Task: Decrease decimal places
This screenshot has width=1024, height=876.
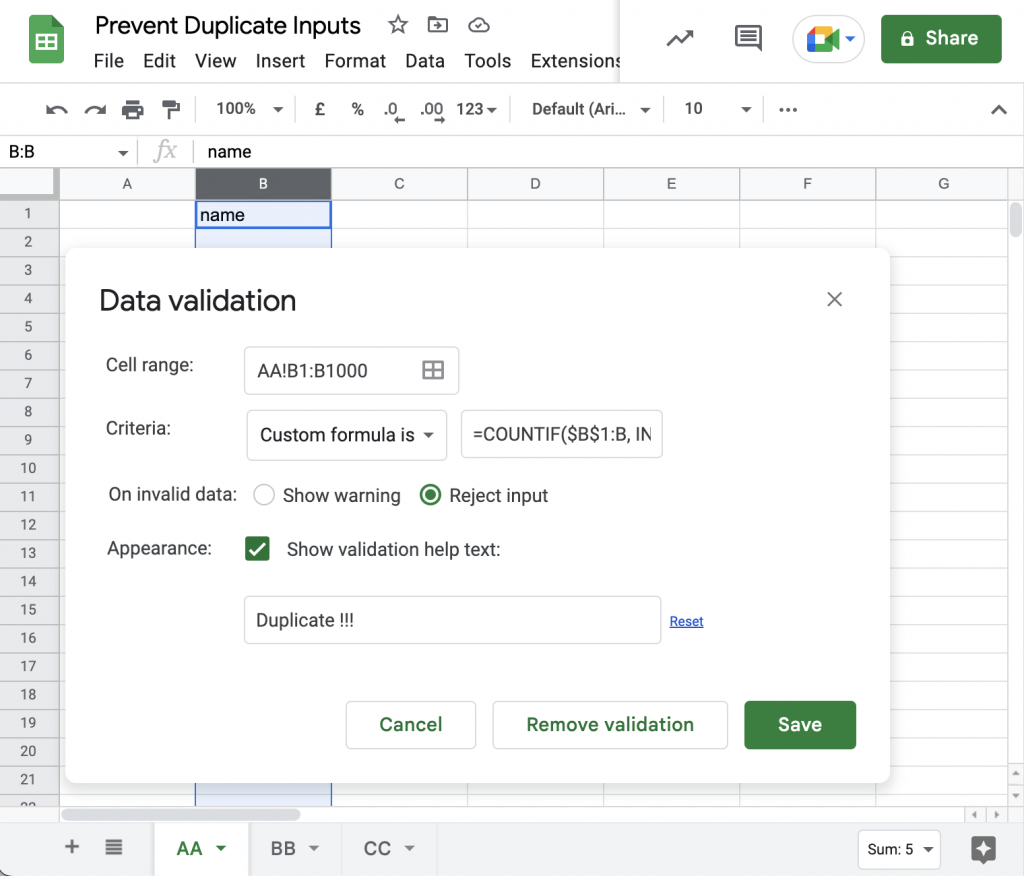Action: [x=394, y=110]
